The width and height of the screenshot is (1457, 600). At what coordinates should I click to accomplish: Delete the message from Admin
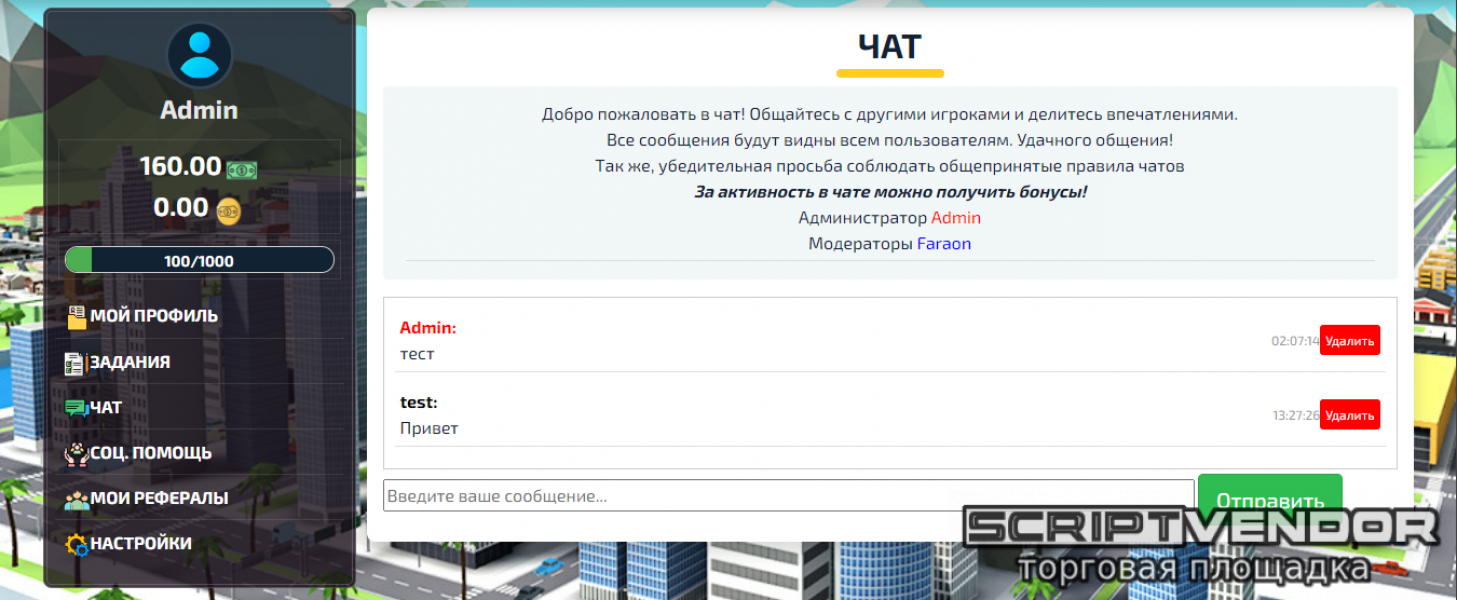[x=1349, y=340]
